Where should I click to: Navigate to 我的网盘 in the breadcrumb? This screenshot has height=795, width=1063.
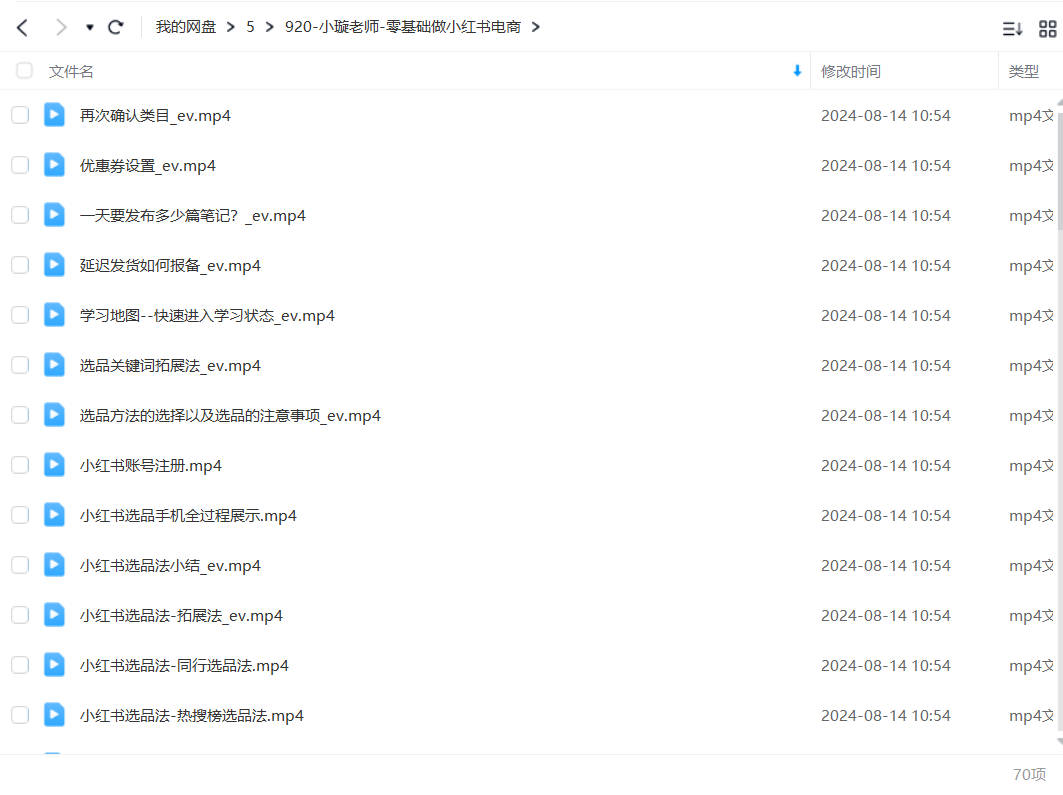[186, 27]
